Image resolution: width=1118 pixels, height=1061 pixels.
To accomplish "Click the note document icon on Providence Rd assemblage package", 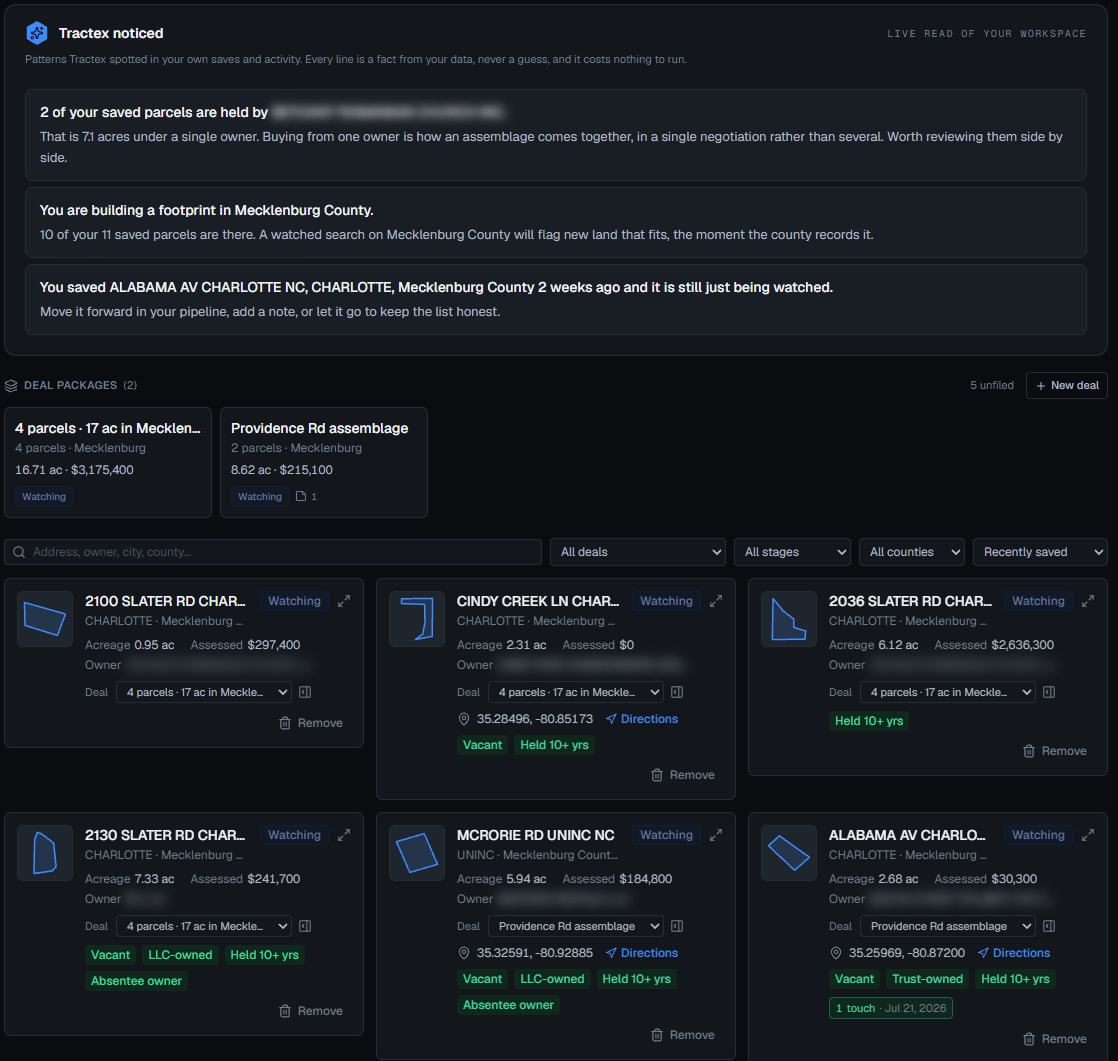I will pos(301,496).
